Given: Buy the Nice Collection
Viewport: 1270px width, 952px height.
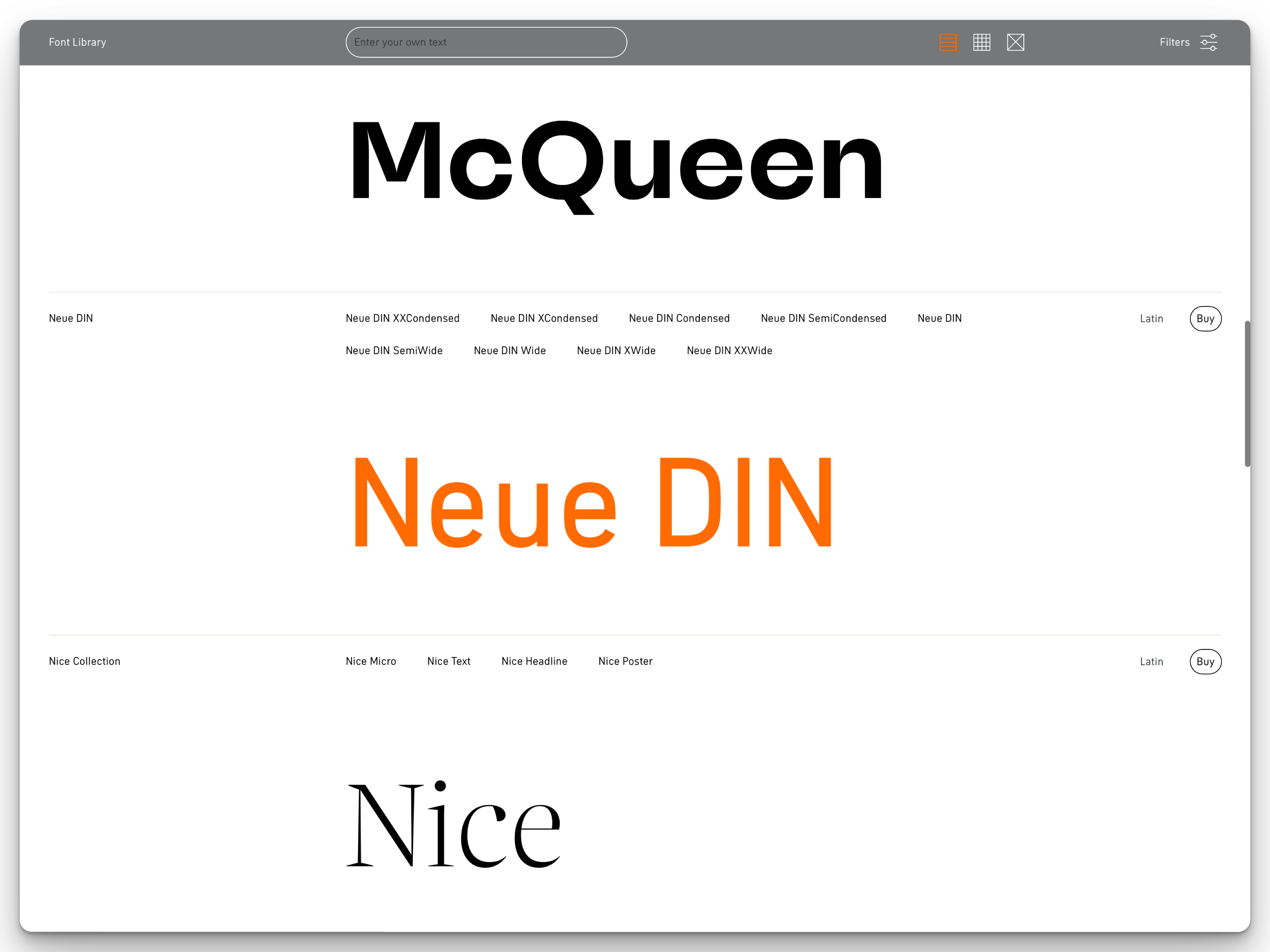Looking at the screenshot, I should click(1205, 662).
